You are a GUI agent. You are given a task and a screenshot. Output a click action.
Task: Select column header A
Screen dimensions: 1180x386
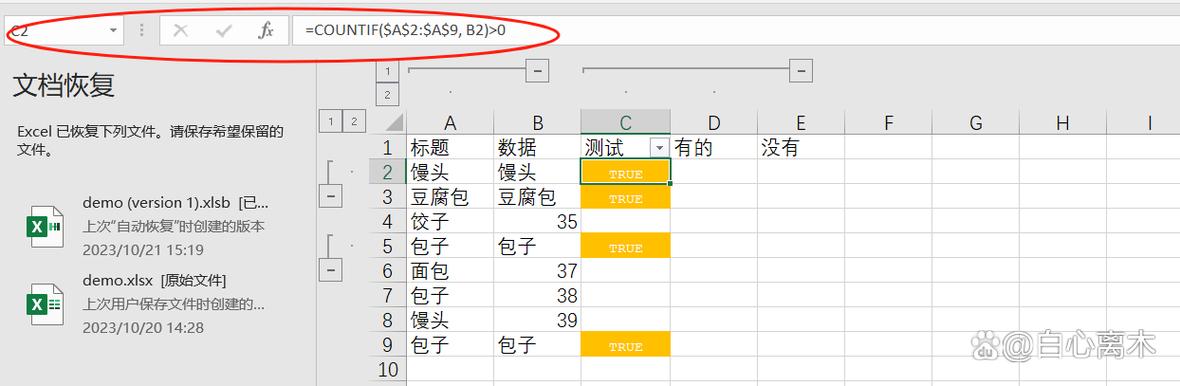(450, 123)
